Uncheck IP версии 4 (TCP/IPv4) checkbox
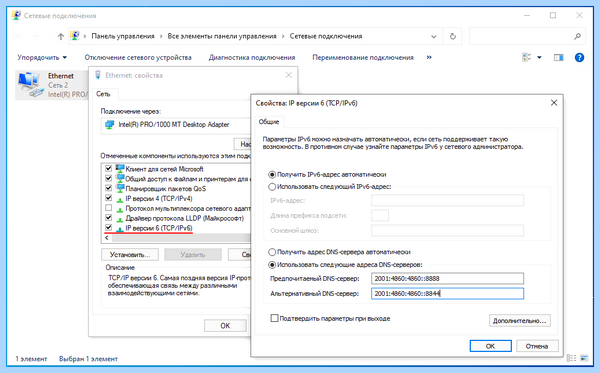Viewport: 600px width, 373px height. pyautogui.click(x=109, y=198)
